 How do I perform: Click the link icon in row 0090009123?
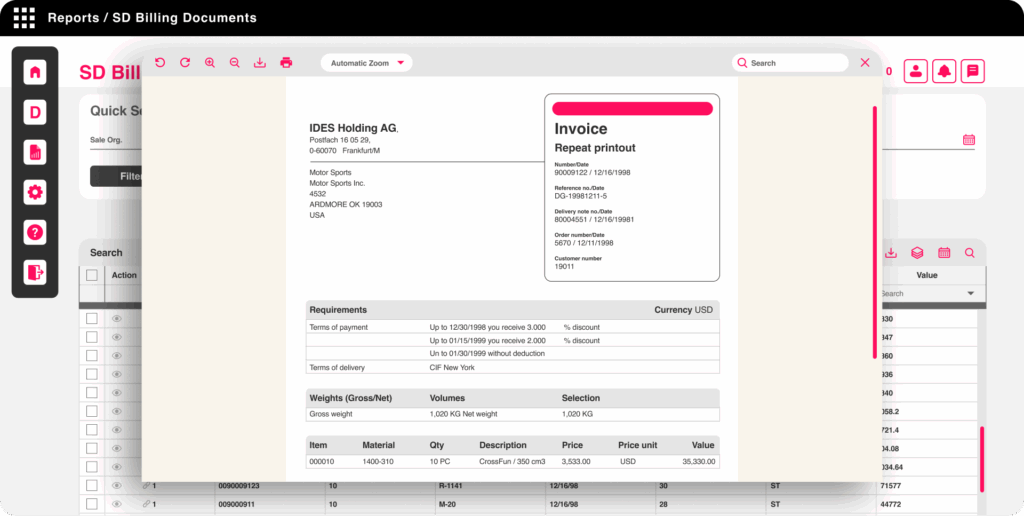(146, 485)
